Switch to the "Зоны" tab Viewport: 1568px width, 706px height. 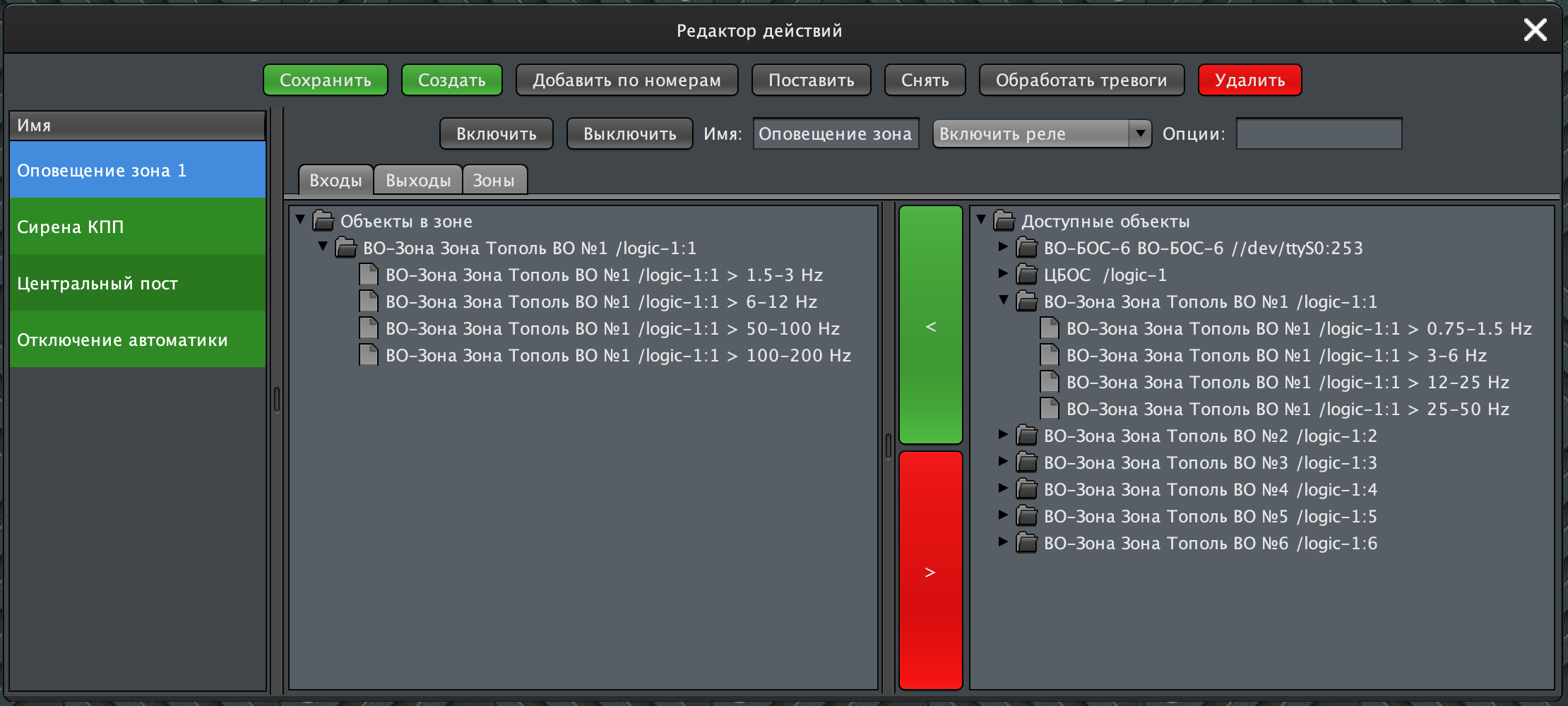494,180
